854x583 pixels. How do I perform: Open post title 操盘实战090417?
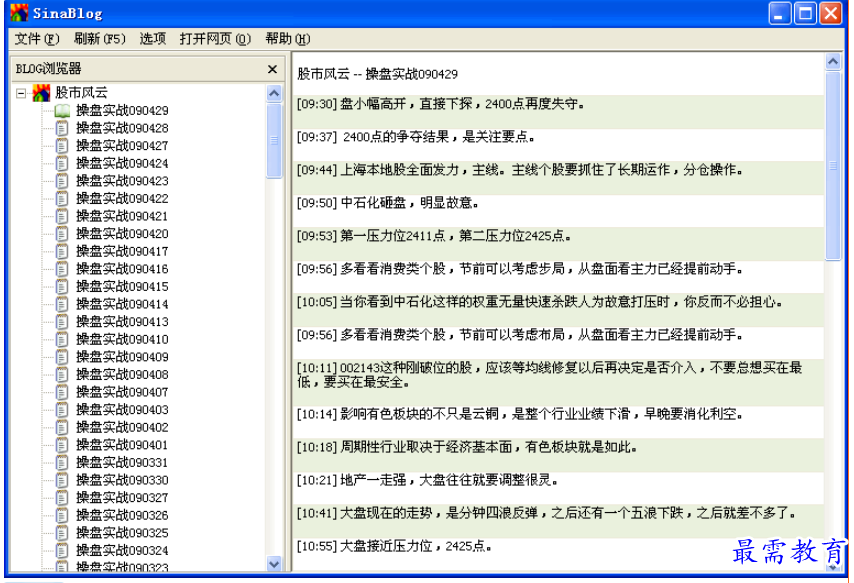tap(122, 251)
